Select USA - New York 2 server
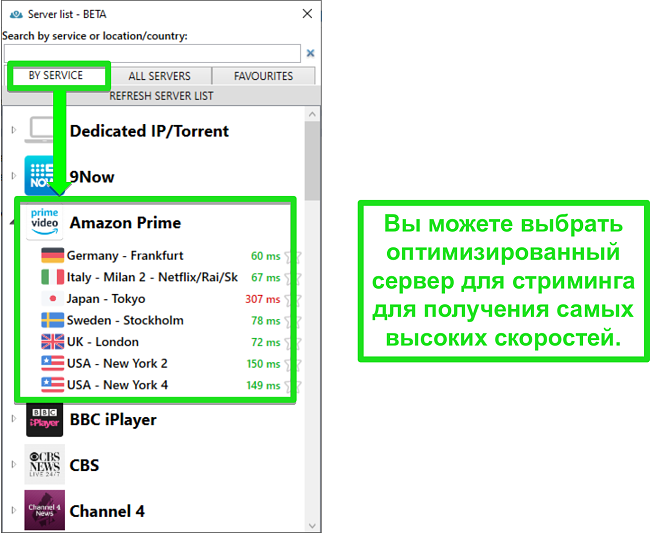Viewport: 650px width, 534px height. (x=117, y=363)
